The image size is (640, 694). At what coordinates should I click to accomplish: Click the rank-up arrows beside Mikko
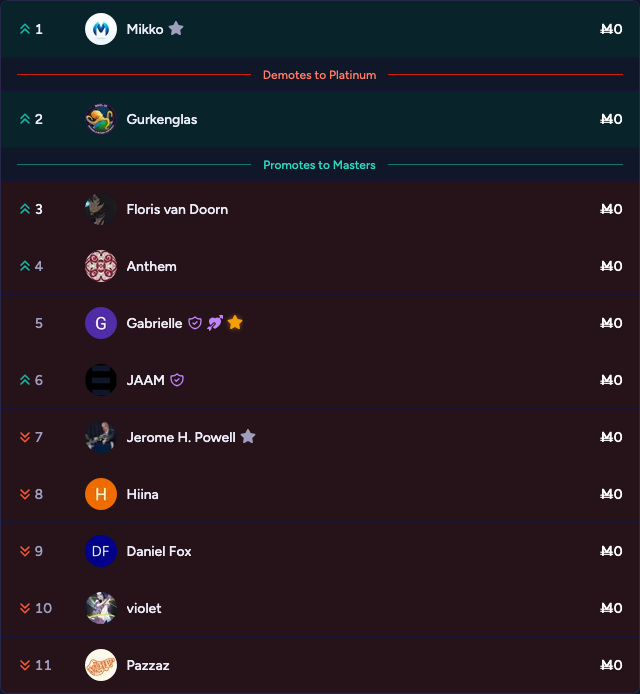(x=25, y=30)
